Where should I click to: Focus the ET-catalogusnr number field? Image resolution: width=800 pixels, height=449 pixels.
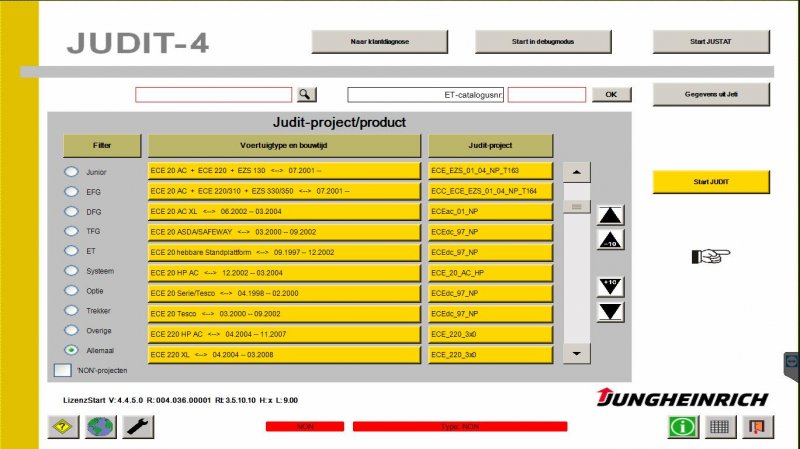(x=546, y=94)
